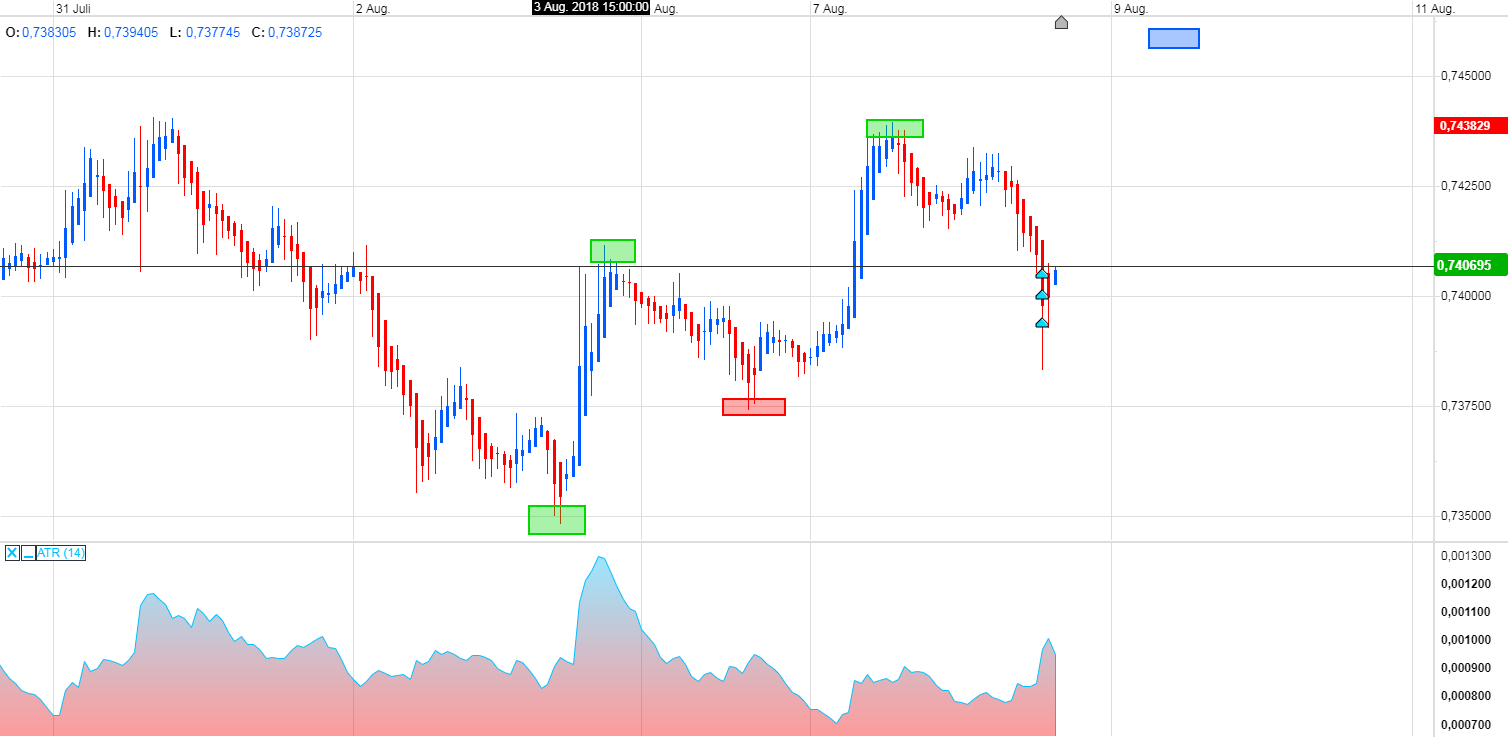The height and width of the screenshot is (742, 1508).
Task: Click the 31 Juli date axis label
Action: 73,7
